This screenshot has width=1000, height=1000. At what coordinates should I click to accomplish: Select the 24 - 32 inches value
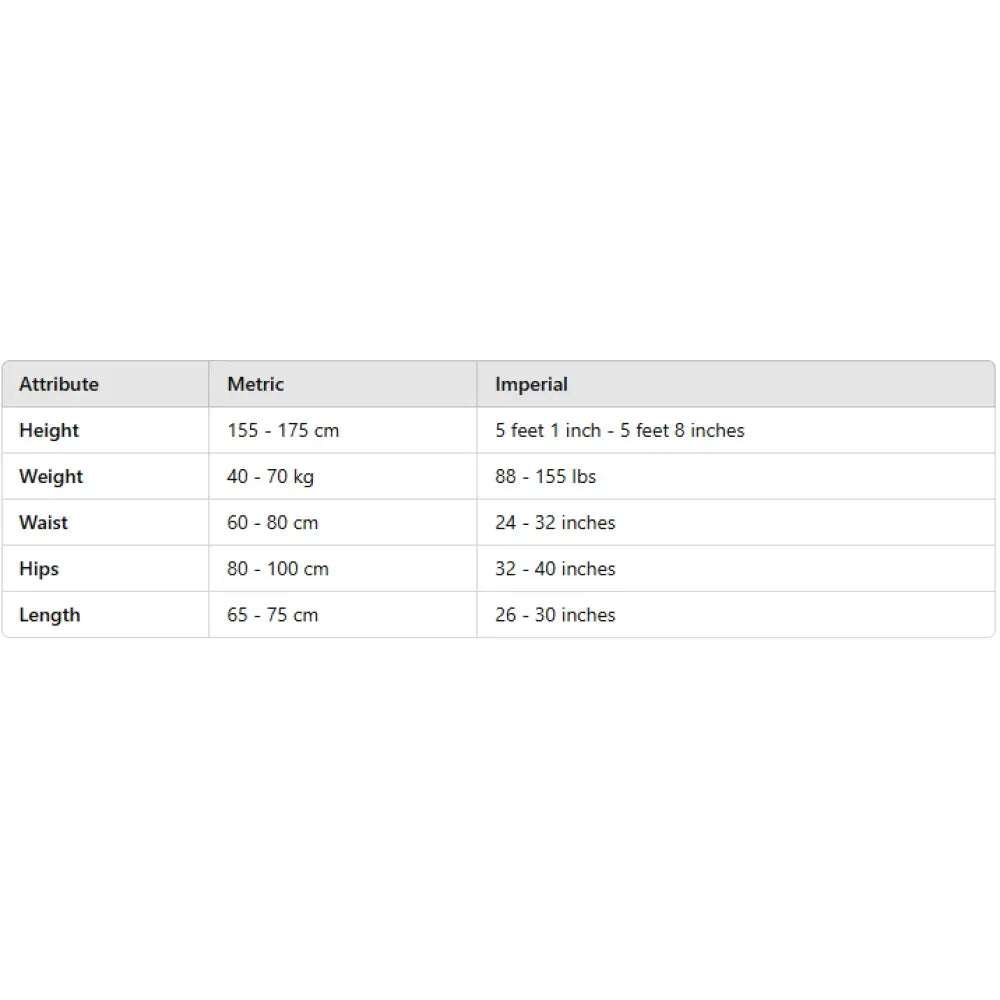click(x=555, y=523)
